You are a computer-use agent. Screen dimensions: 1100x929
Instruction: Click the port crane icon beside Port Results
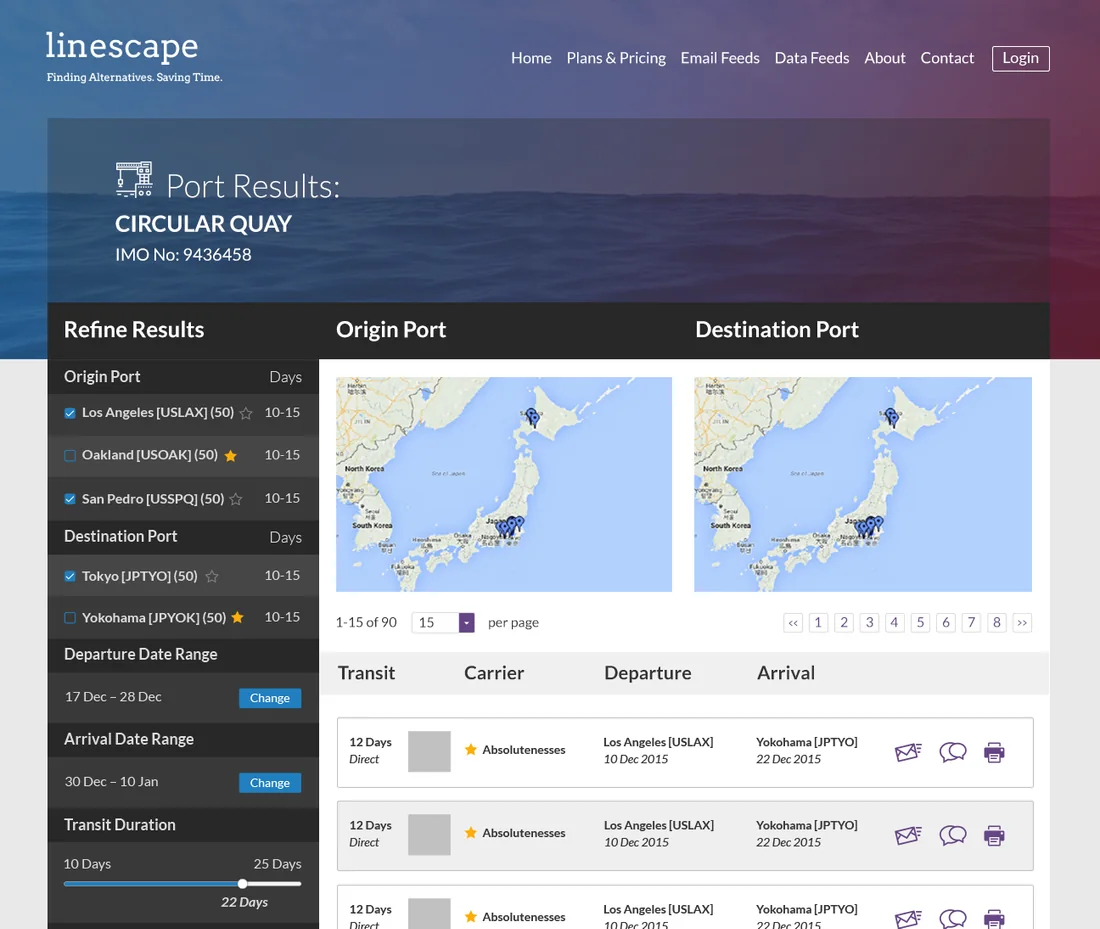tap(134, 180)
